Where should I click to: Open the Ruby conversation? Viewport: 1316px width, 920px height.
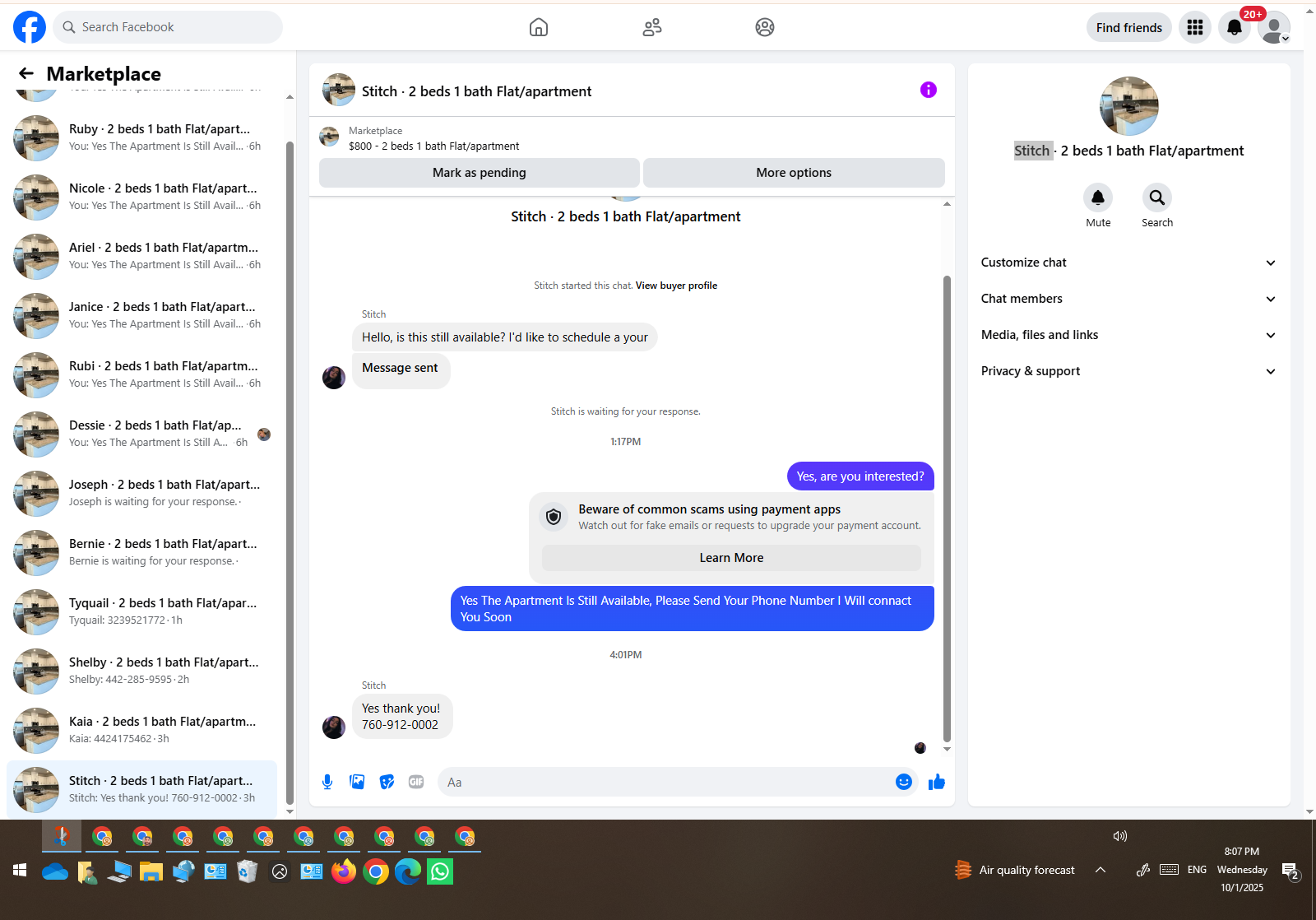(x=141, y=137)
